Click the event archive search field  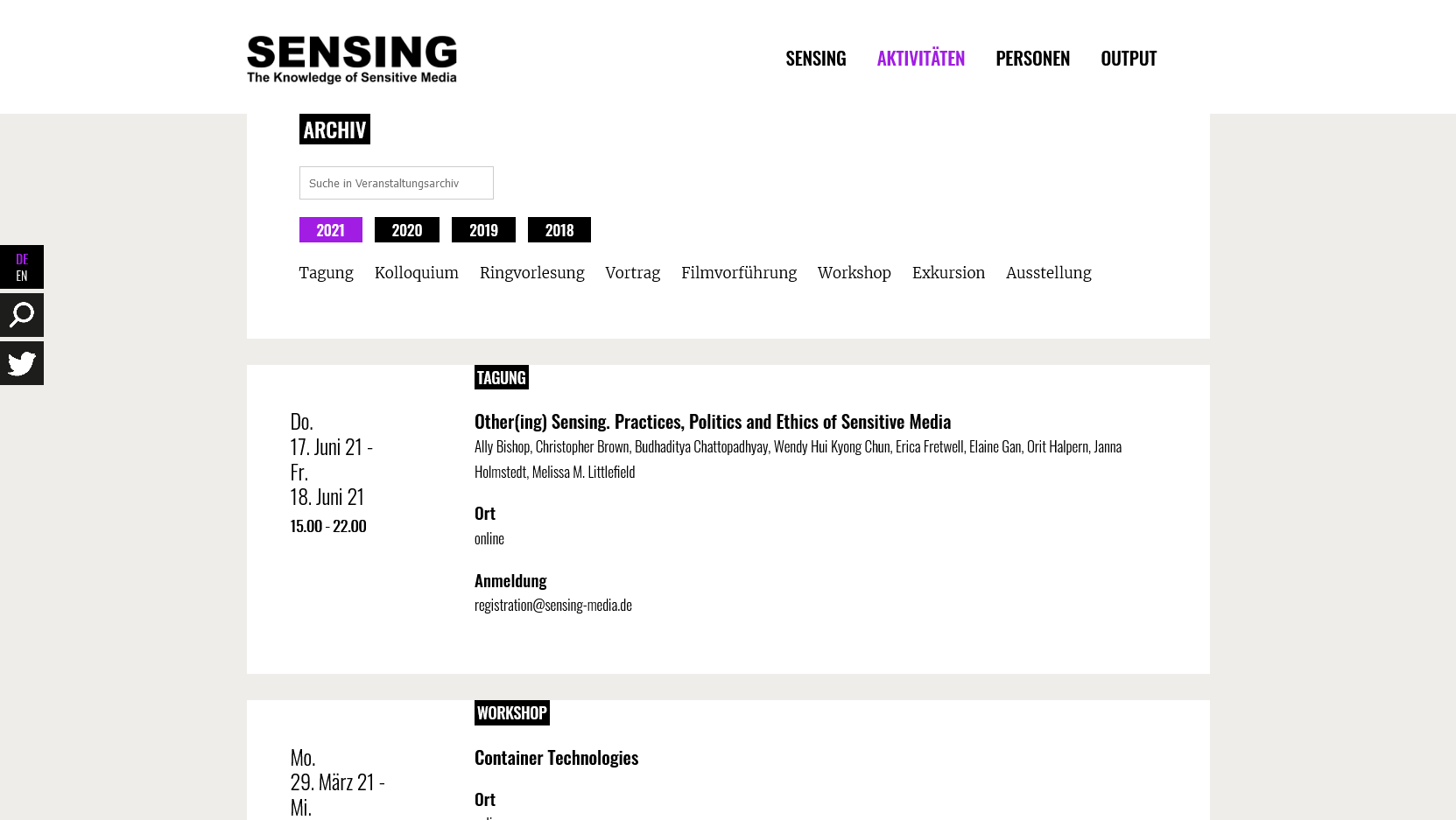(x=396, y=183)
